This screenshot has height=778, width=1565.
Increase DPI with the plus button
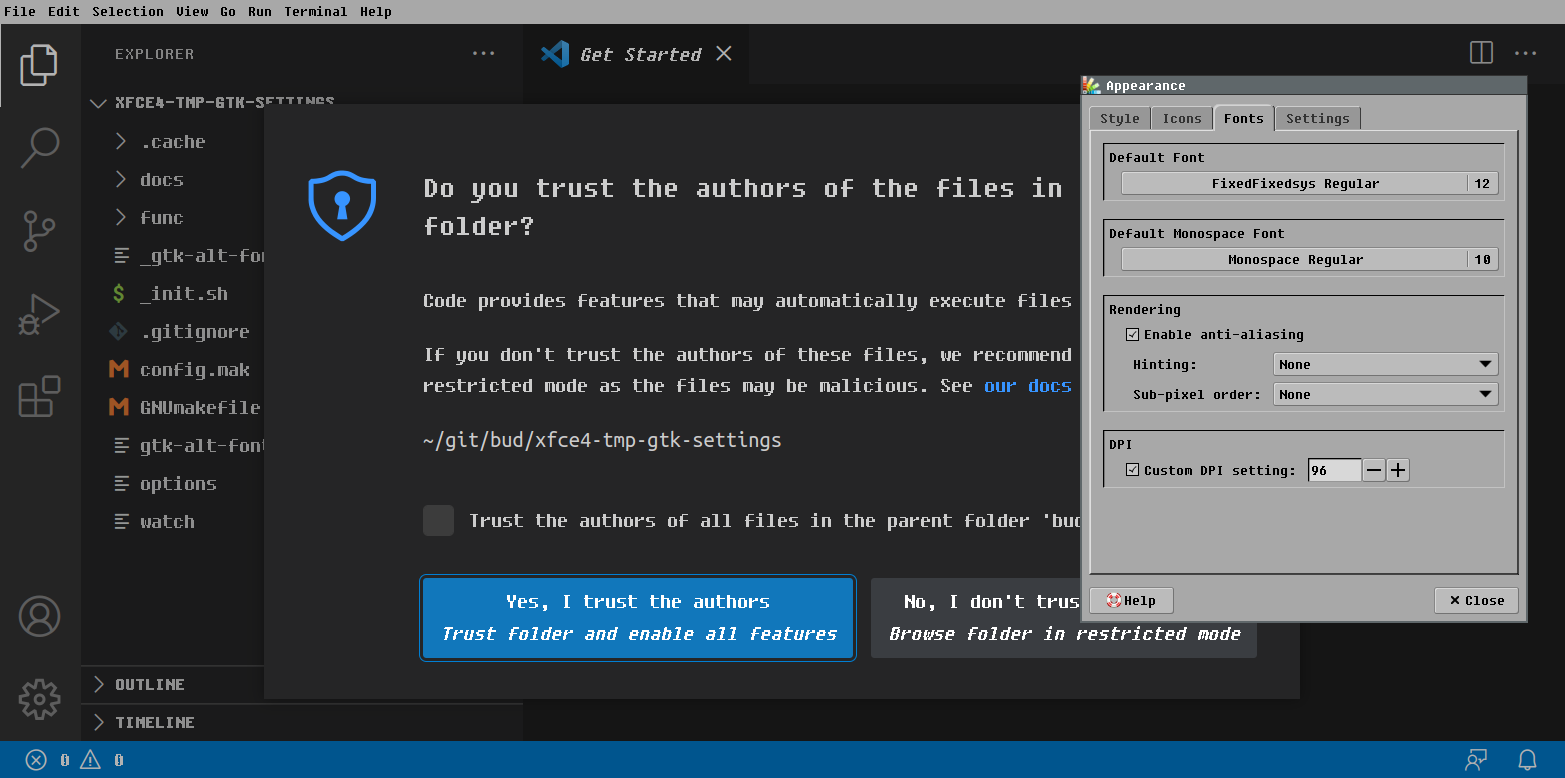1398,470
